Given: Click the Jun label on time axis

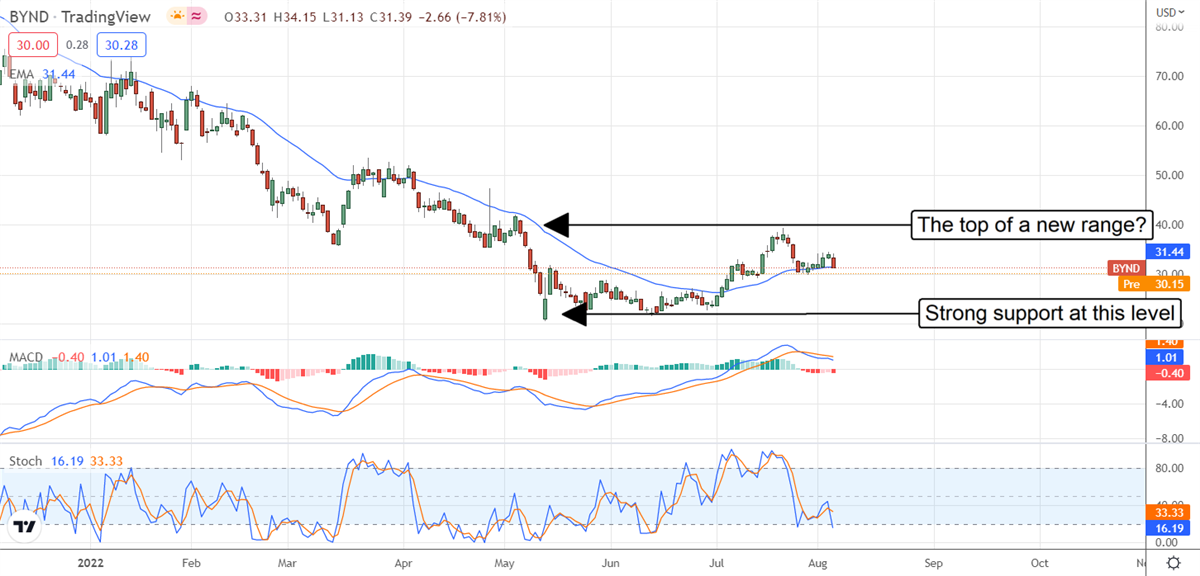Looking at the screenshot, I should pos(612,564).
